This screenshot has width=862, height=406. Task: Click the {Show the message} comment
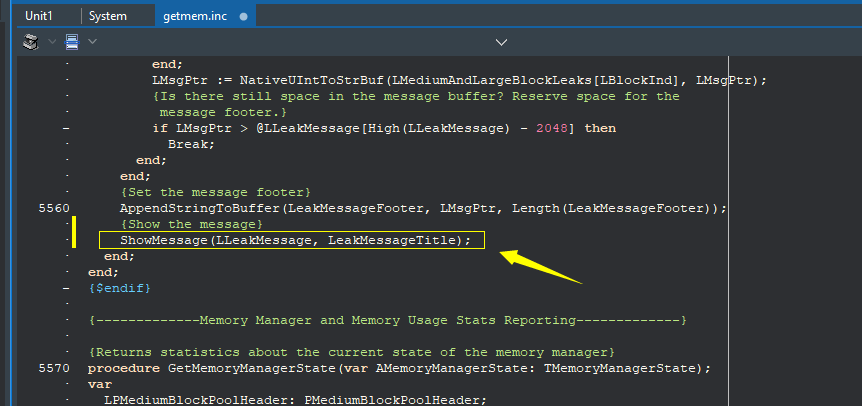192,225
